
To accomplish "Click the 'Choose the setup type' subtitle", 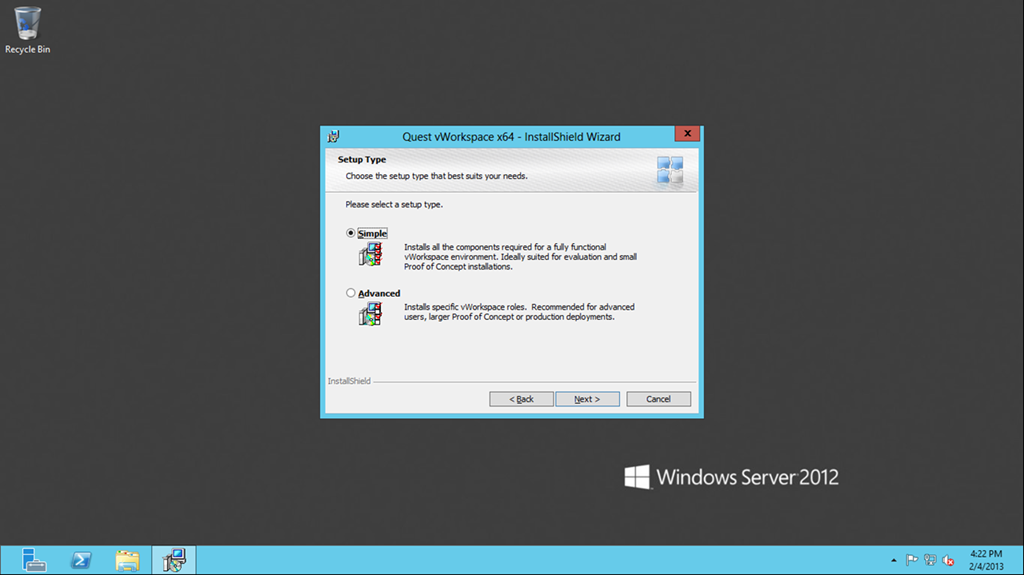I will pos(436,176).
